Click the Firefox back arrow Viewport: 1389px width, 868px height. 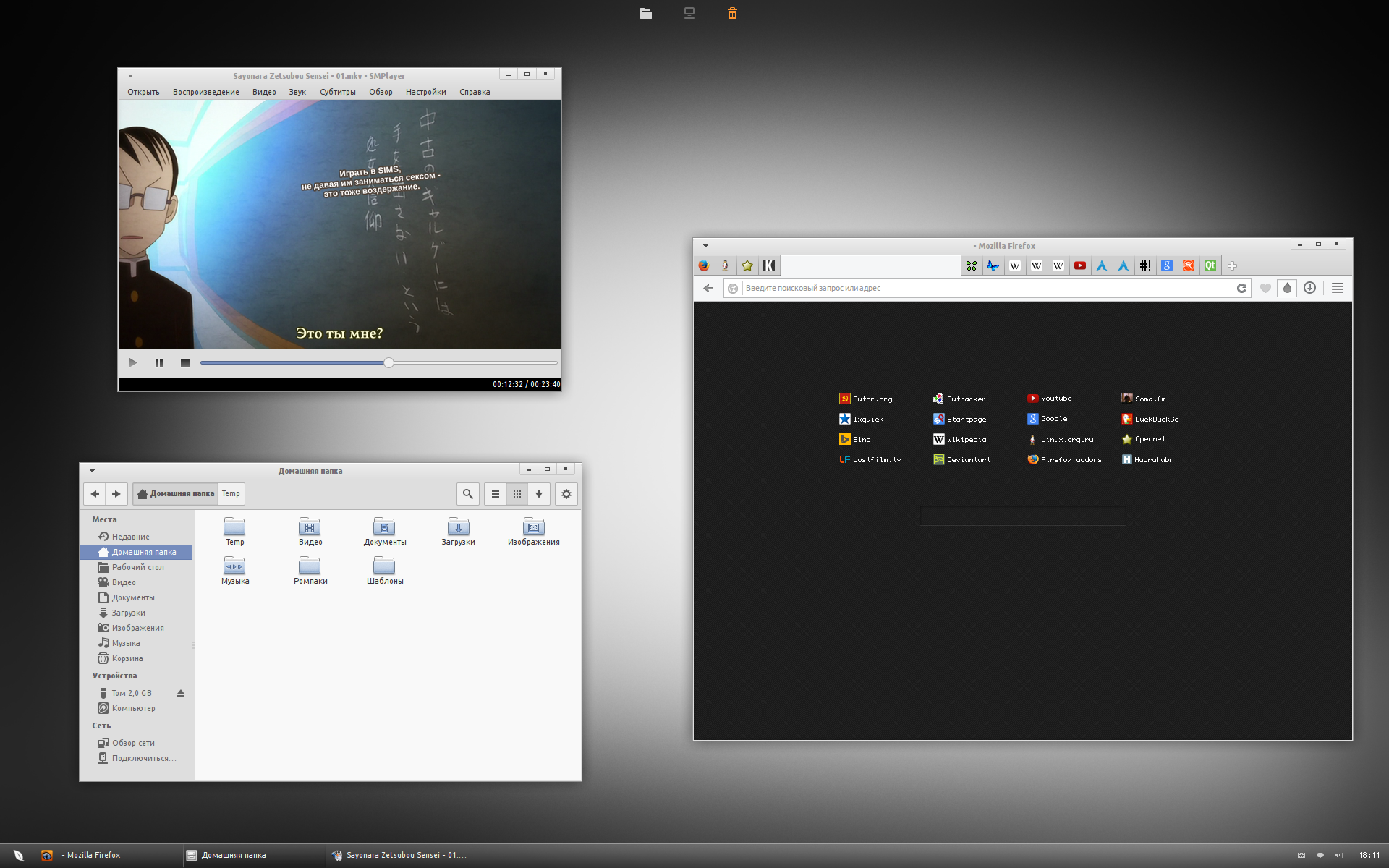pos(708,288)
